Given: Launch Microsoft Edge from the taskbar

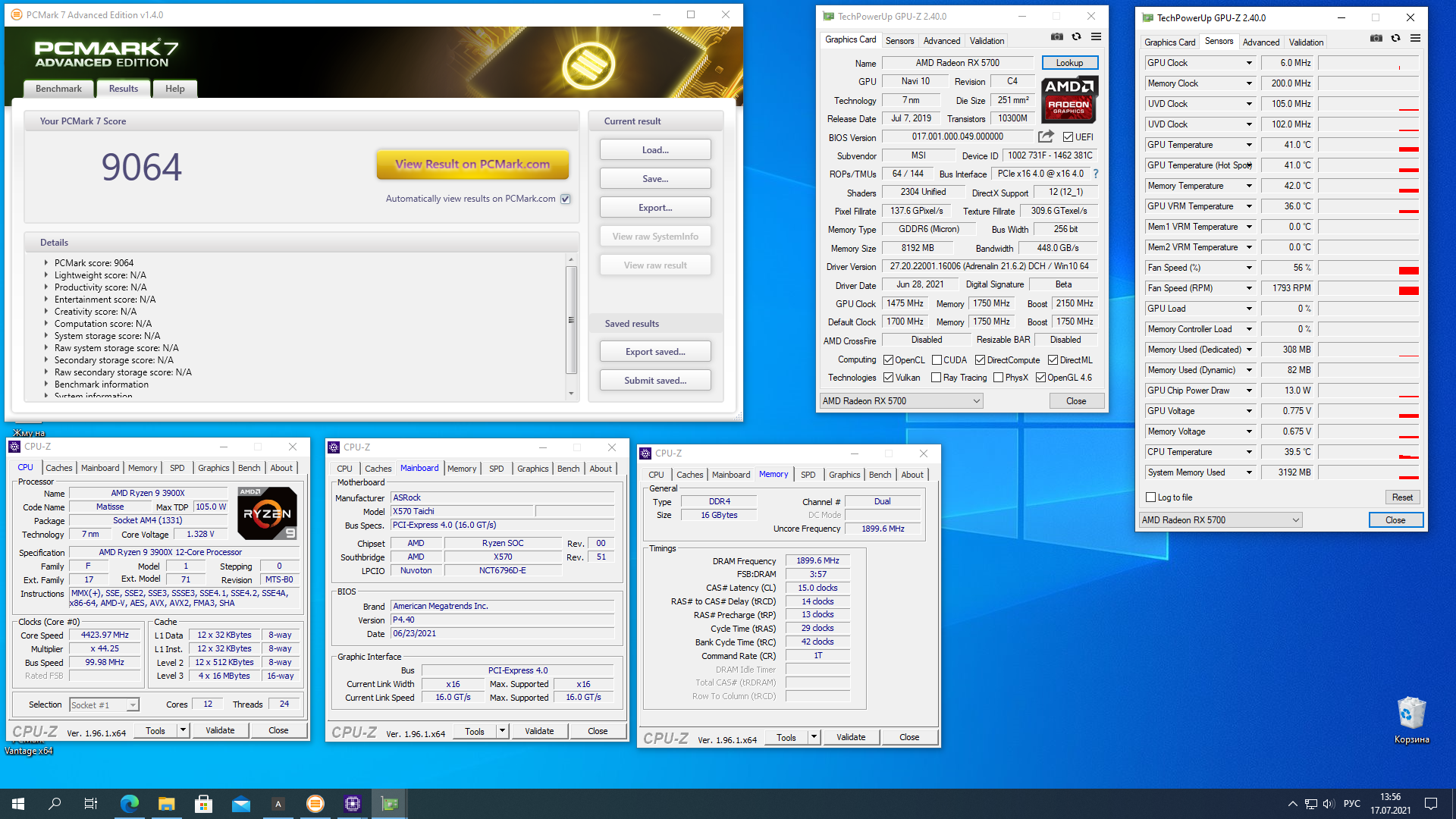Looking at the screenshot, I should pos(130,804).
